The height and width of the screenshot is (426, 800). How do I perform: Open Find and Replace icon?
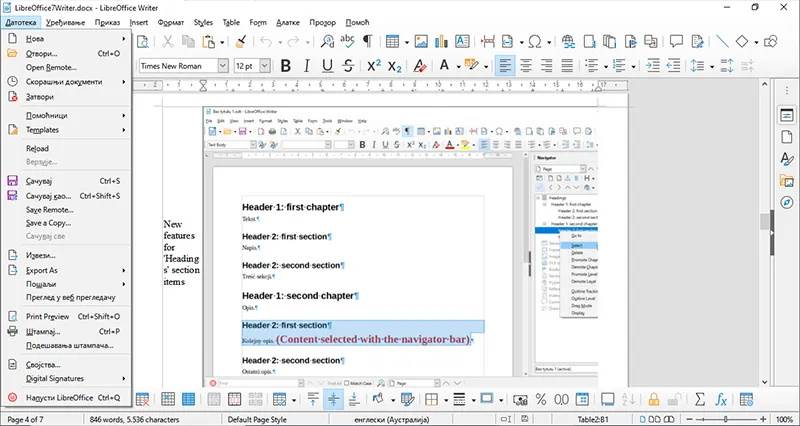coord(327,41)
